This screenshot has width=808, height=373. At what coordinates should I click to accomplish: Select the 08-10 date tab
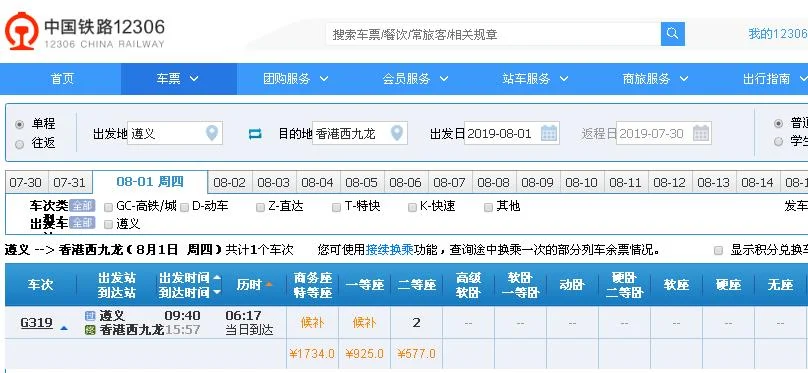coord(582,182)
